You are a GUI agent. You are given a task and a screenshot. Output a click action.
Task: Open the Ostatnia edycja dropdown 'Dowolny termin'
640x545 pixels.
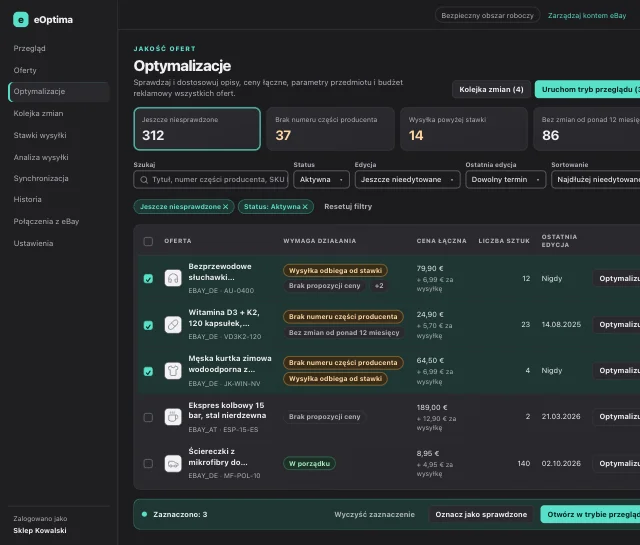[505, 180]
